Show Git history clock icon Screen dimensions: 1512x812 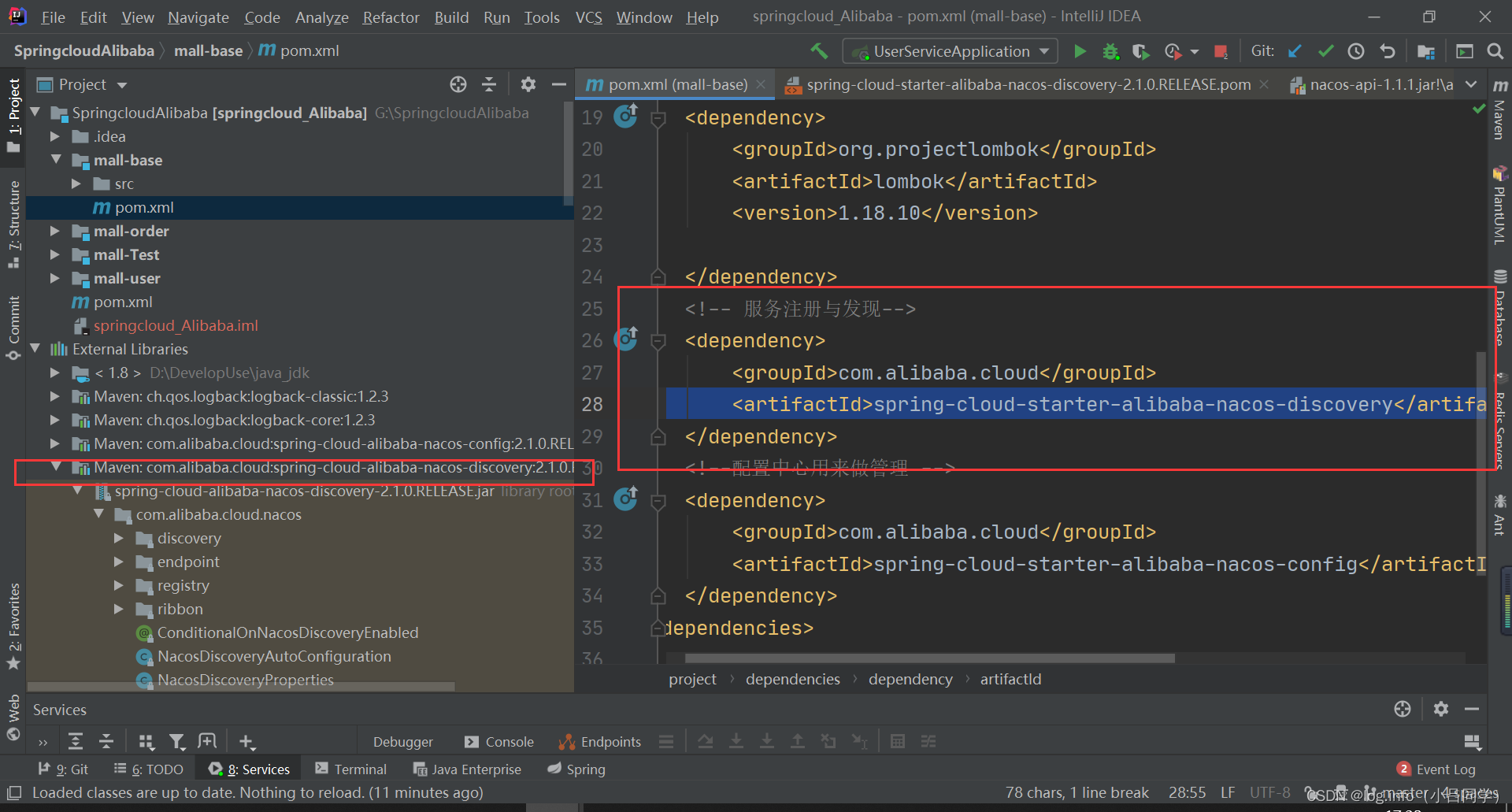[x=1355, y=51]
